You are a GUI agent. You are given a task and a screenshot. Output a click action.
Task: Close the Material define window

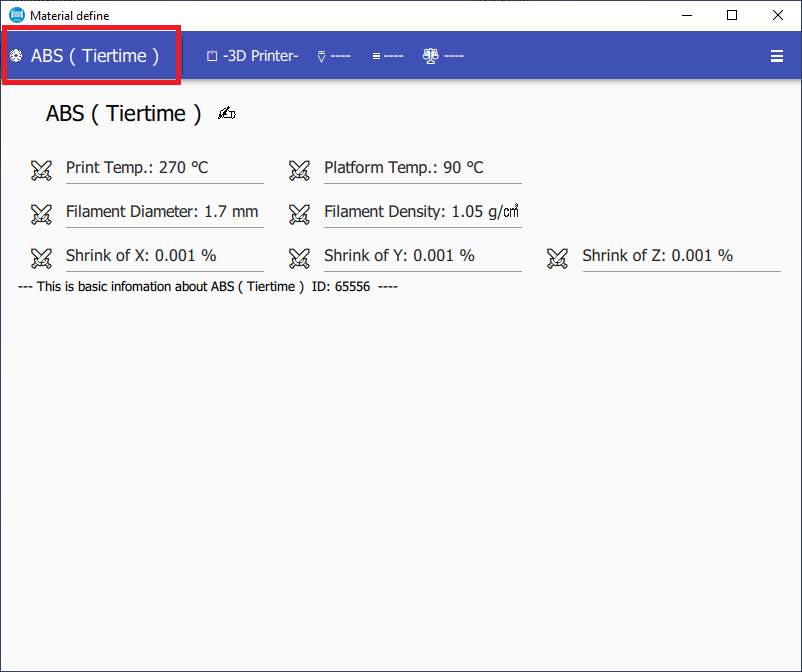pyautogui.click(x=777, y=15)
